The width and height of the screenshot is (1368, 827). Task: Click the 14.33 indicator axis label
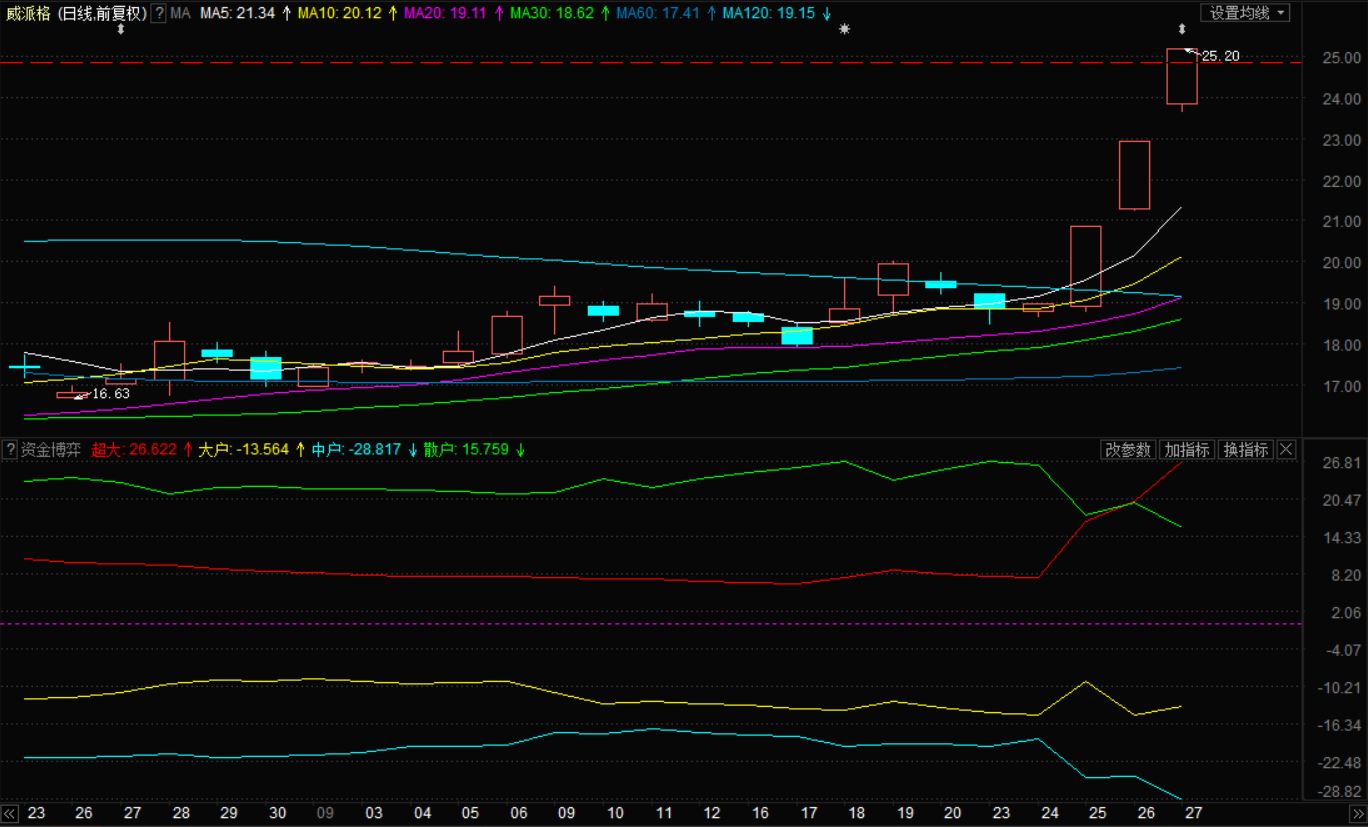[x=1341, y=538]
